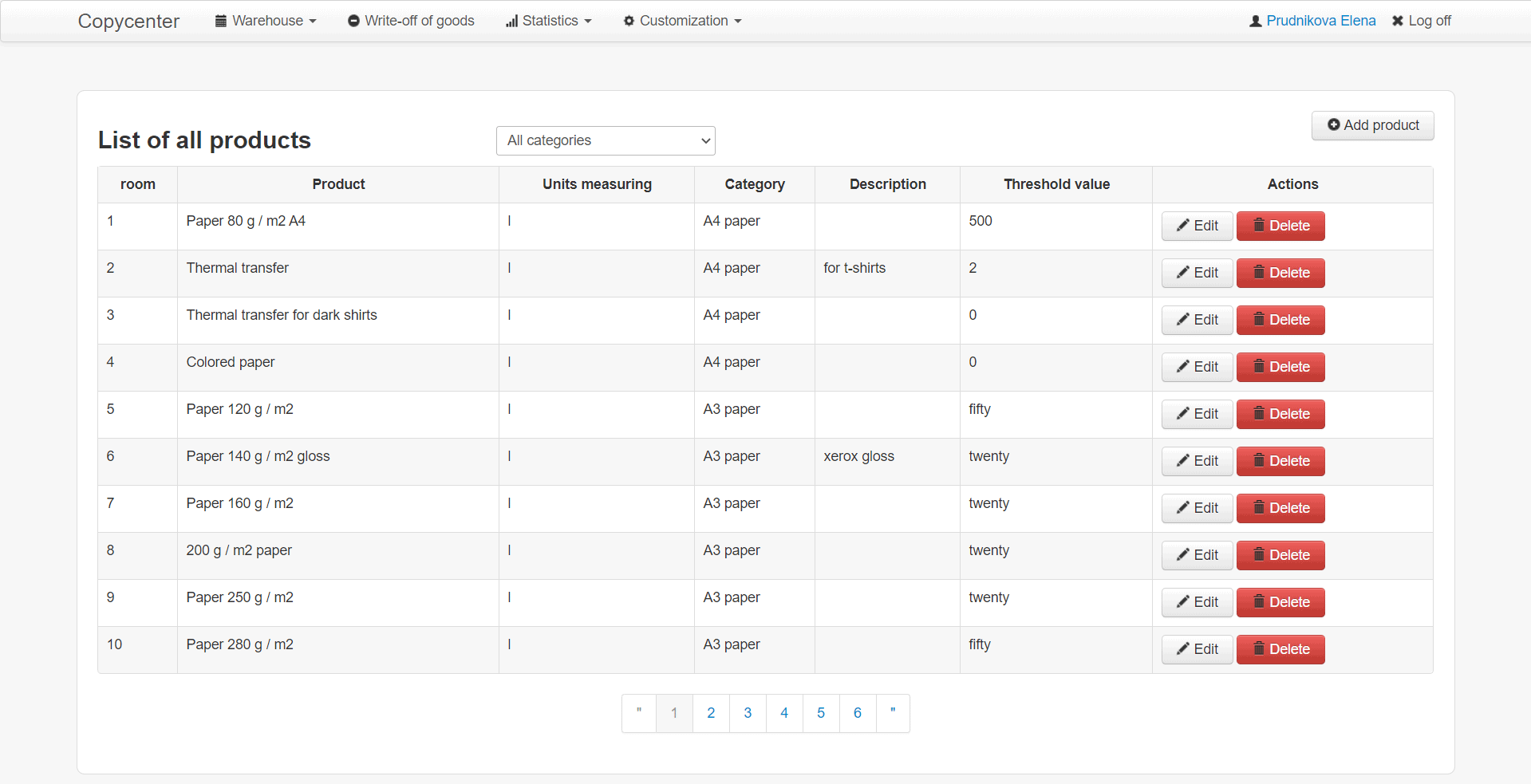The height and width of the screenshot is (784, 1531).
Task: Click trash icon for Thermal transfer for dark shirts
Action: (1259, 319)
